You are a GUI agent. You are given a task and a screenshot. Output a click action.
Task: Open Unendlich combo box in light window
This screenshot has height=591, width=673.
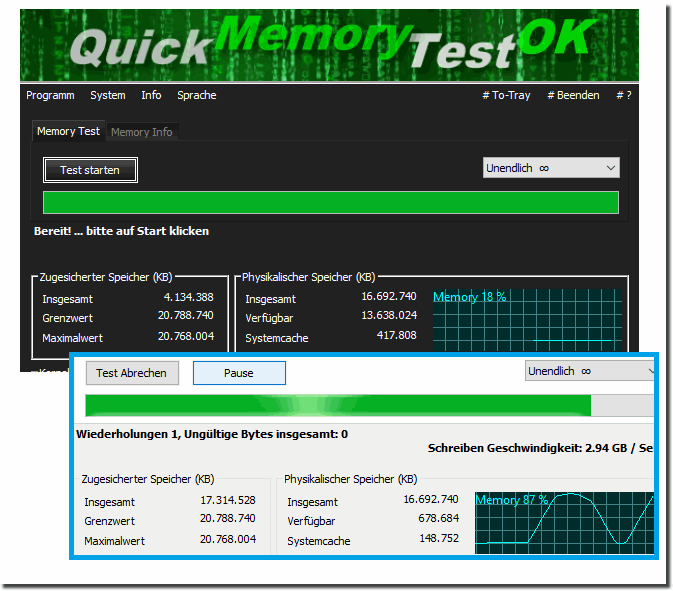[590, 371]
